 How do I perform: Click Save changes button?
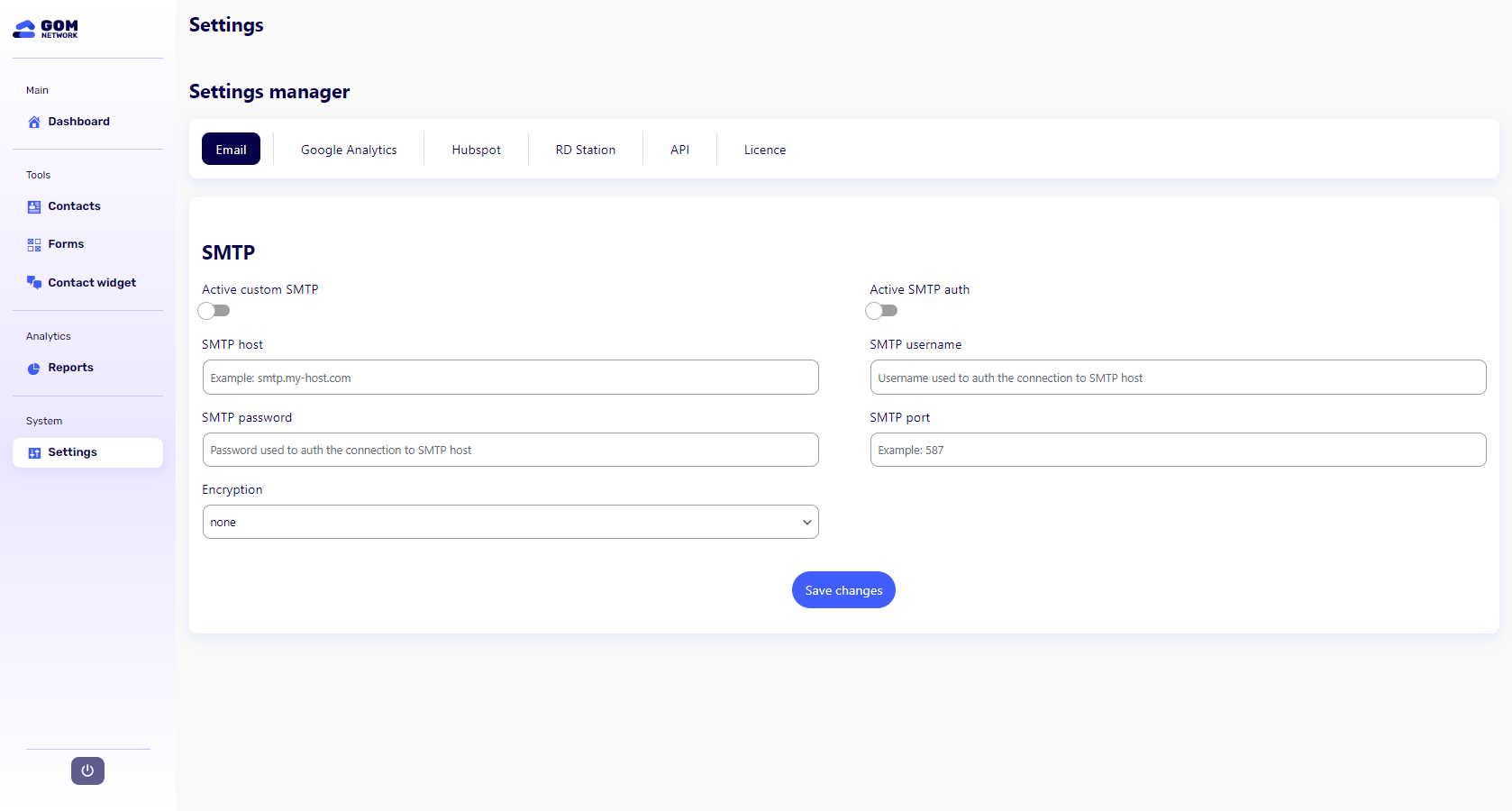click(843, 590)
